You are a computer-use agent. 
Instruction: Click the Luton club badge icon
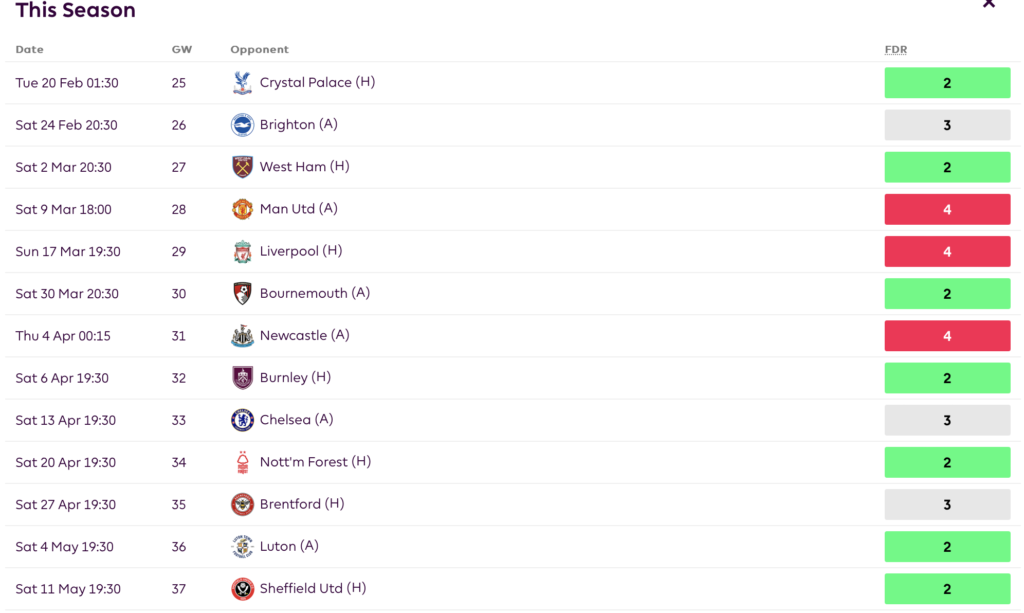[x=242, y=547]
